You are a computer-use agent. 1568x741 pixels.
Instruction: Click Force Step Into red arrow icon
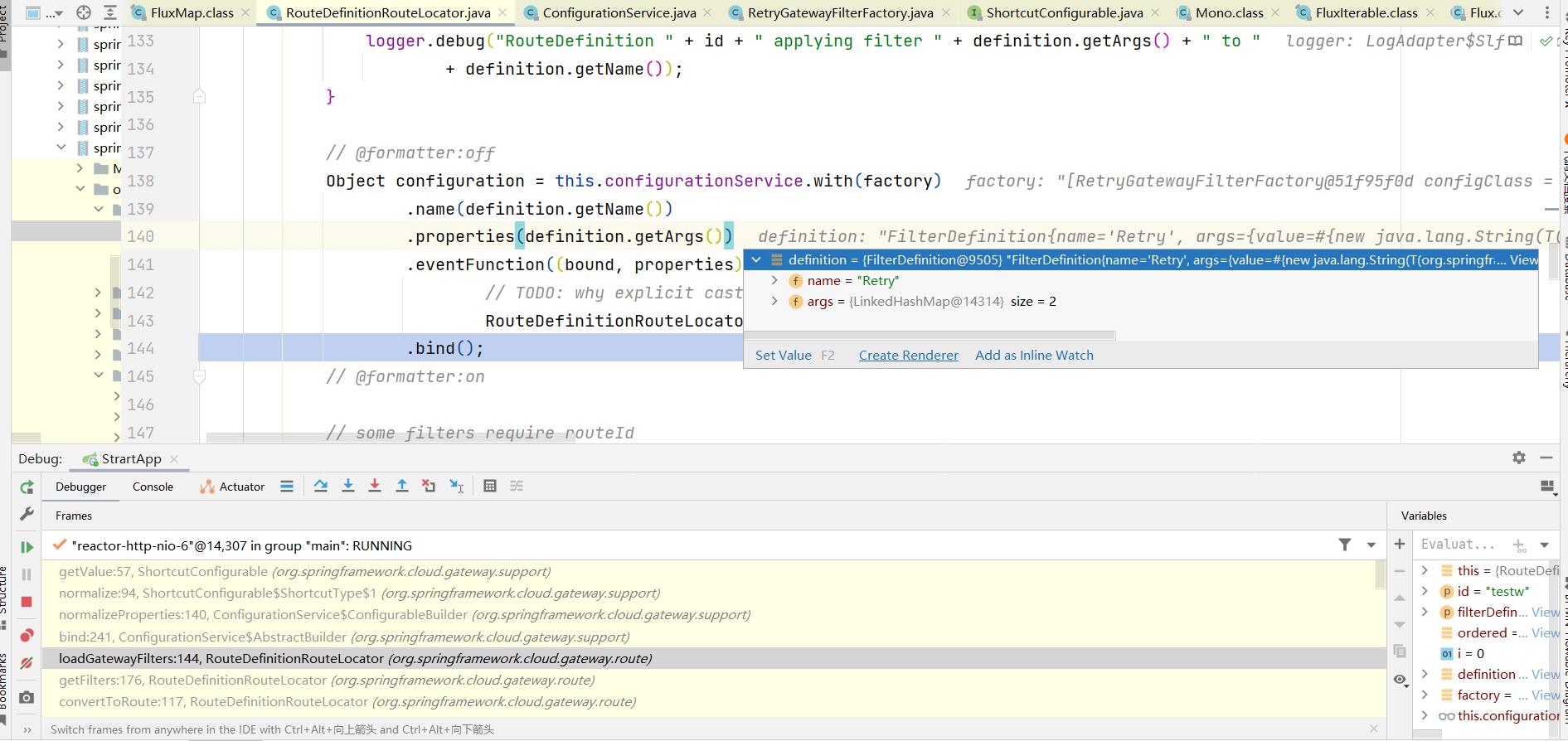(x=375, y=487)
